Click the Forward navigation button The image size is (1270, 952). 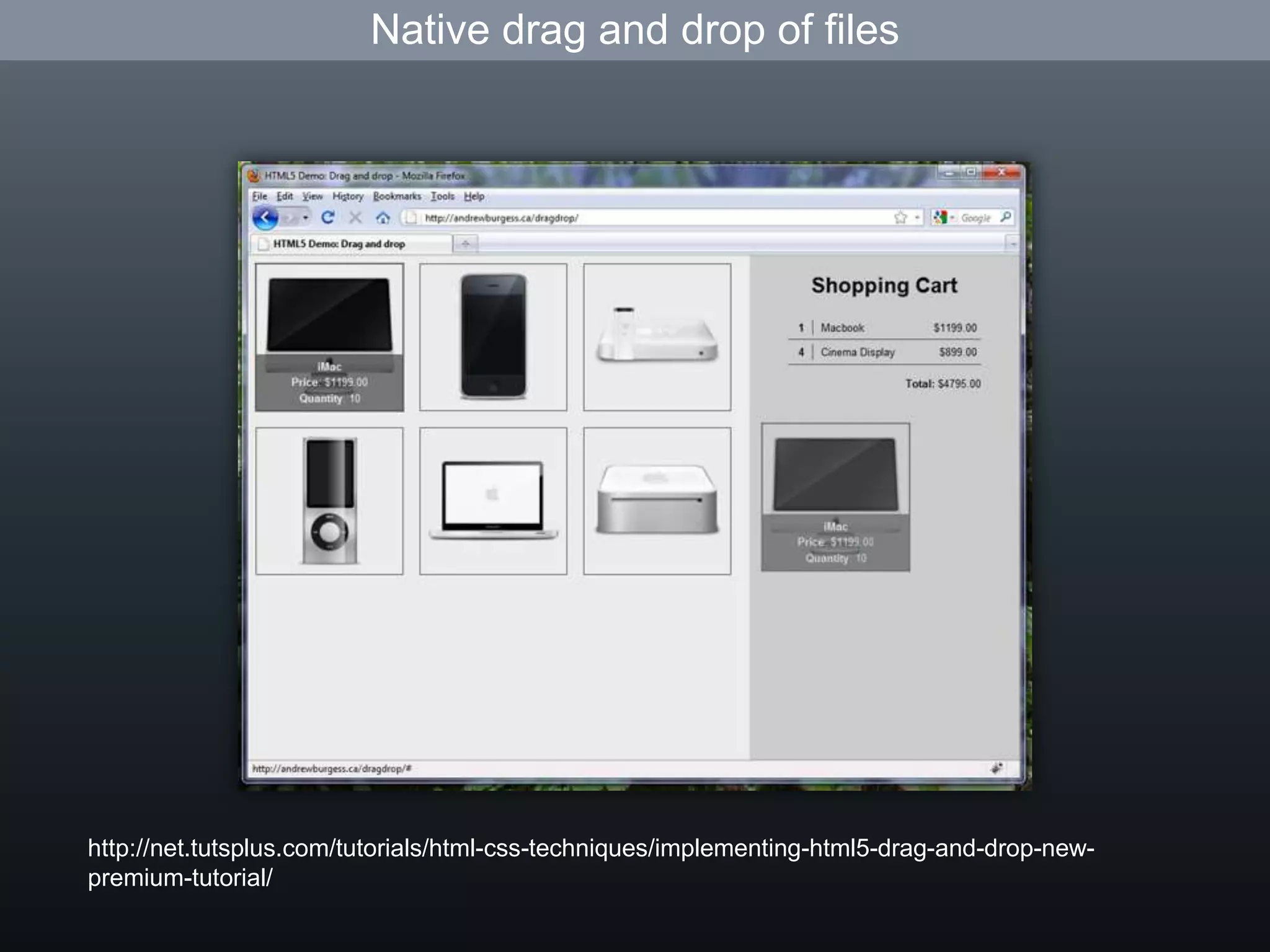click(290, 218)
